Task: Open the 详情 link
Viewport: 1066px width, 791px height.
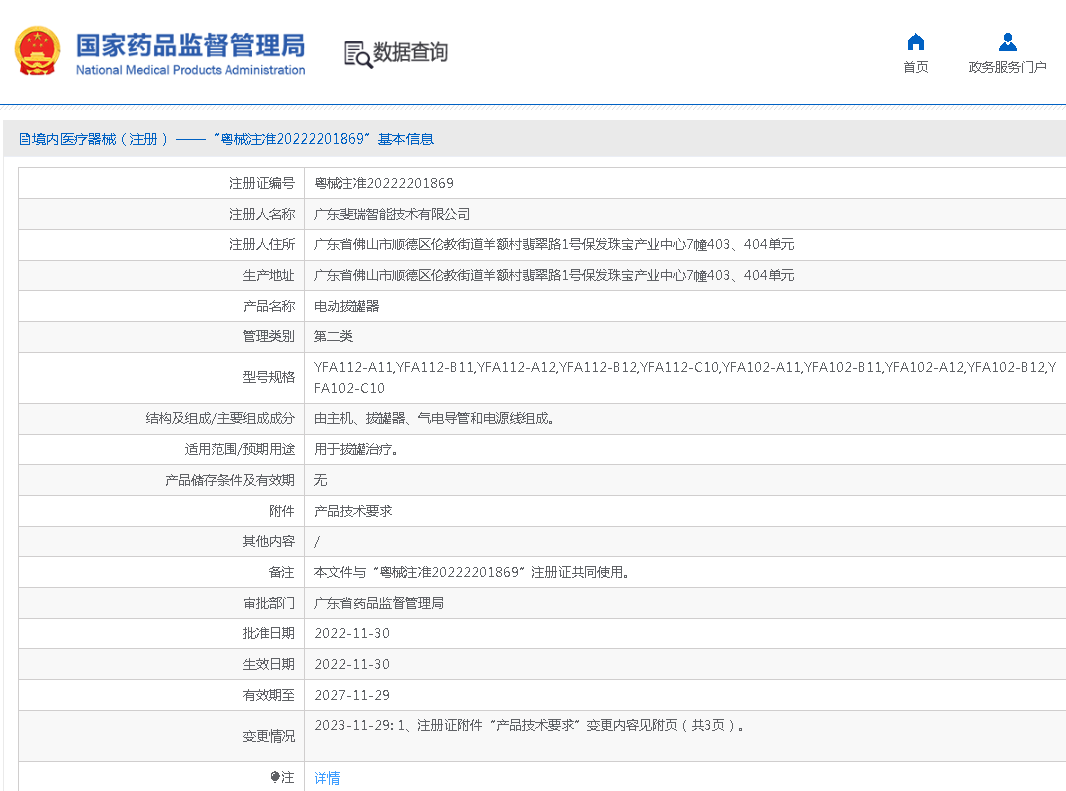Action: pyautogui.click(x=327, y=778)
